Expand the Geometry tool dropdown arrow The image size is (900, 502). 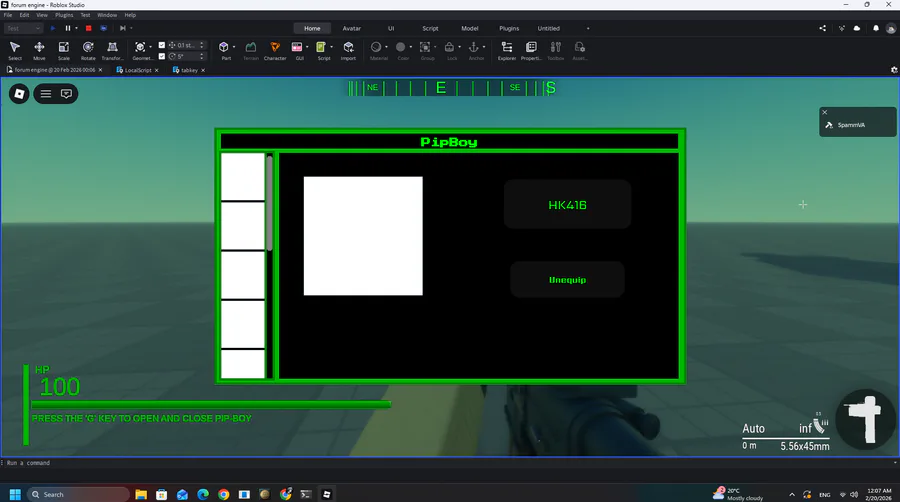[x=150, y=47]
